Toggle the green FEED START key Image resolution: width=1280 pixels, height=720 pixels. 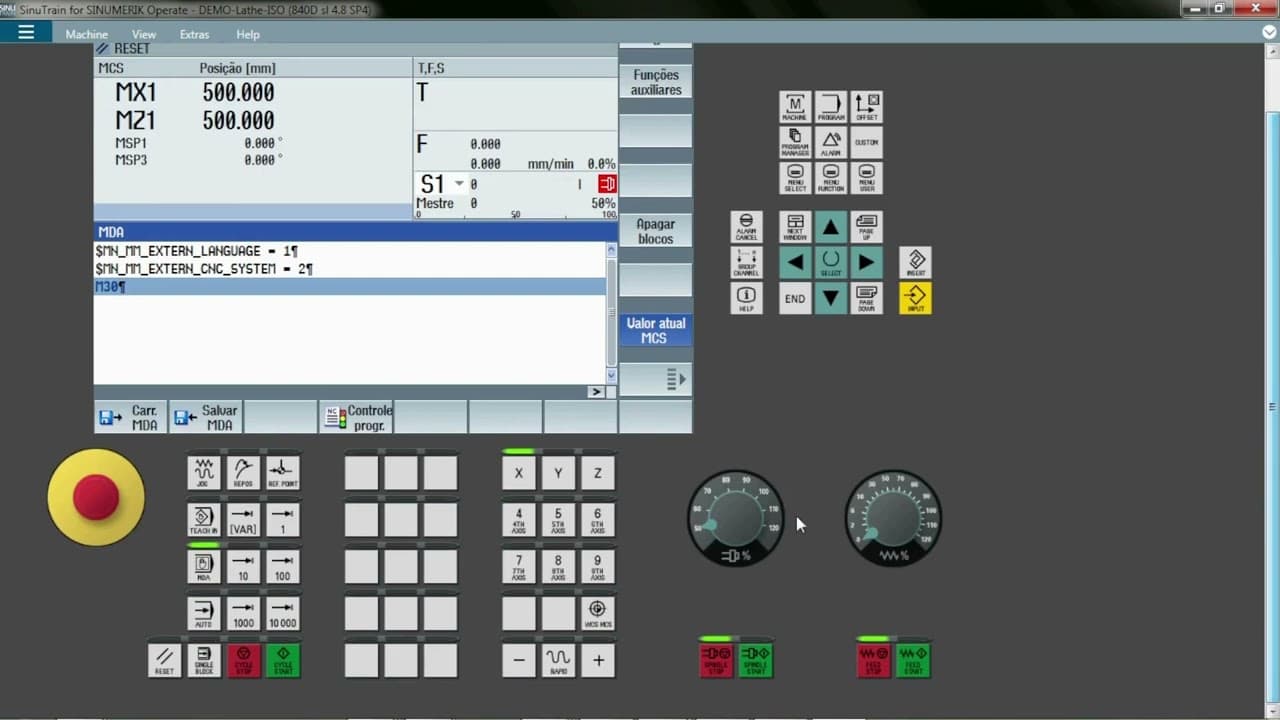tap(913, 661)
